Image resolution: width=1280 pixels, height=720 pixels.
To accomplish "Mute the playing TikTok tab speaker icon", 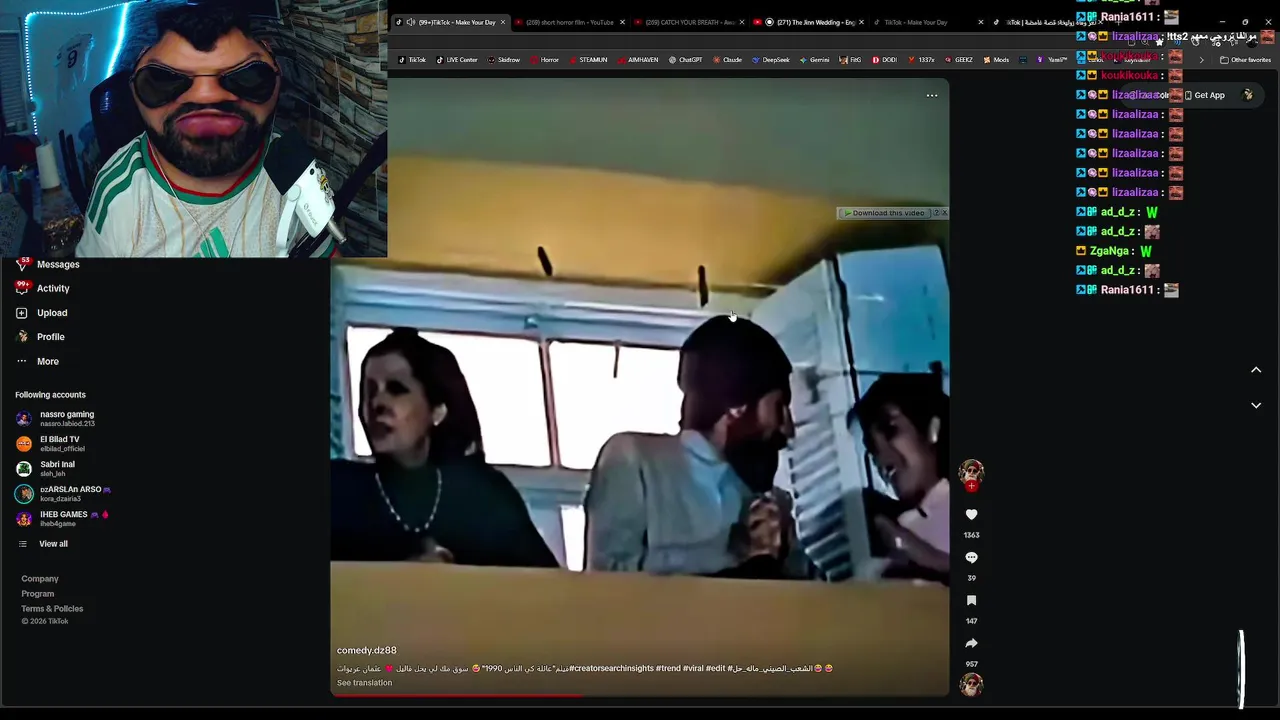I will coord(410,22).
